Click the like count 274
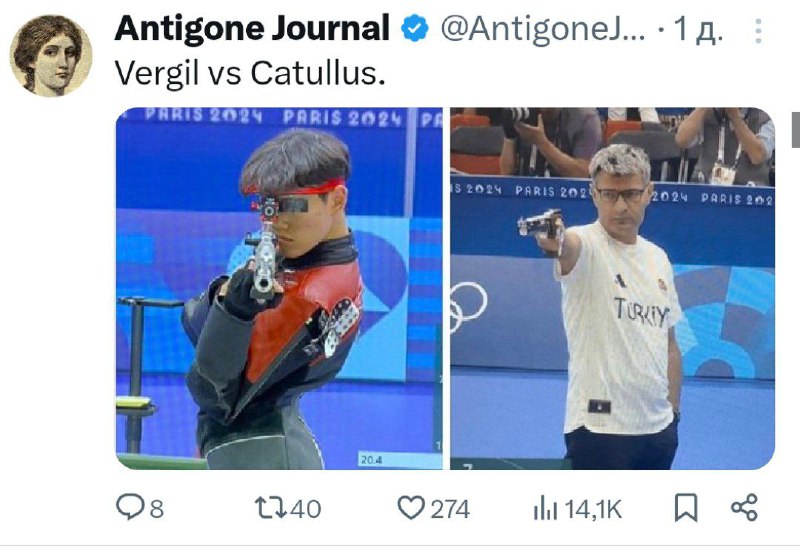This screenshot has width=800, height=551. 450,509
